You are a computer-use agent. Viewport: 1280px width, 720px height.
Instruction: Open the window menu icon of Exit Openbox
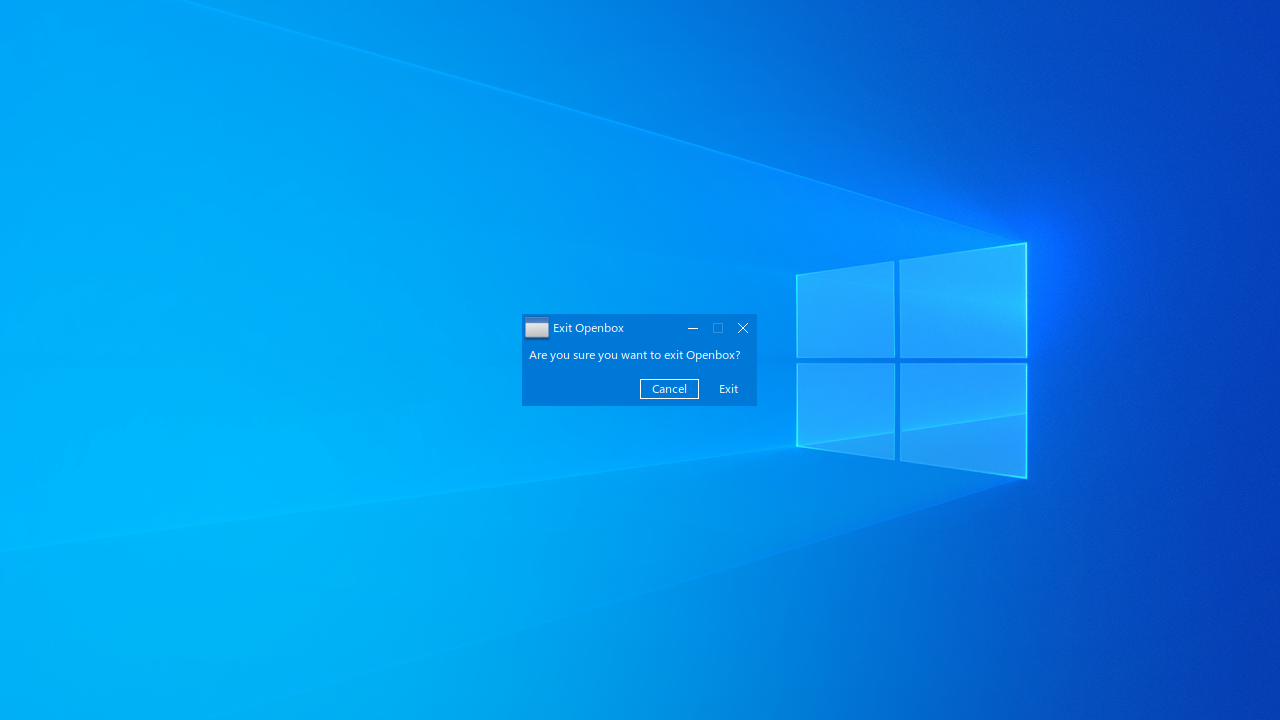(x=537, y=328)
